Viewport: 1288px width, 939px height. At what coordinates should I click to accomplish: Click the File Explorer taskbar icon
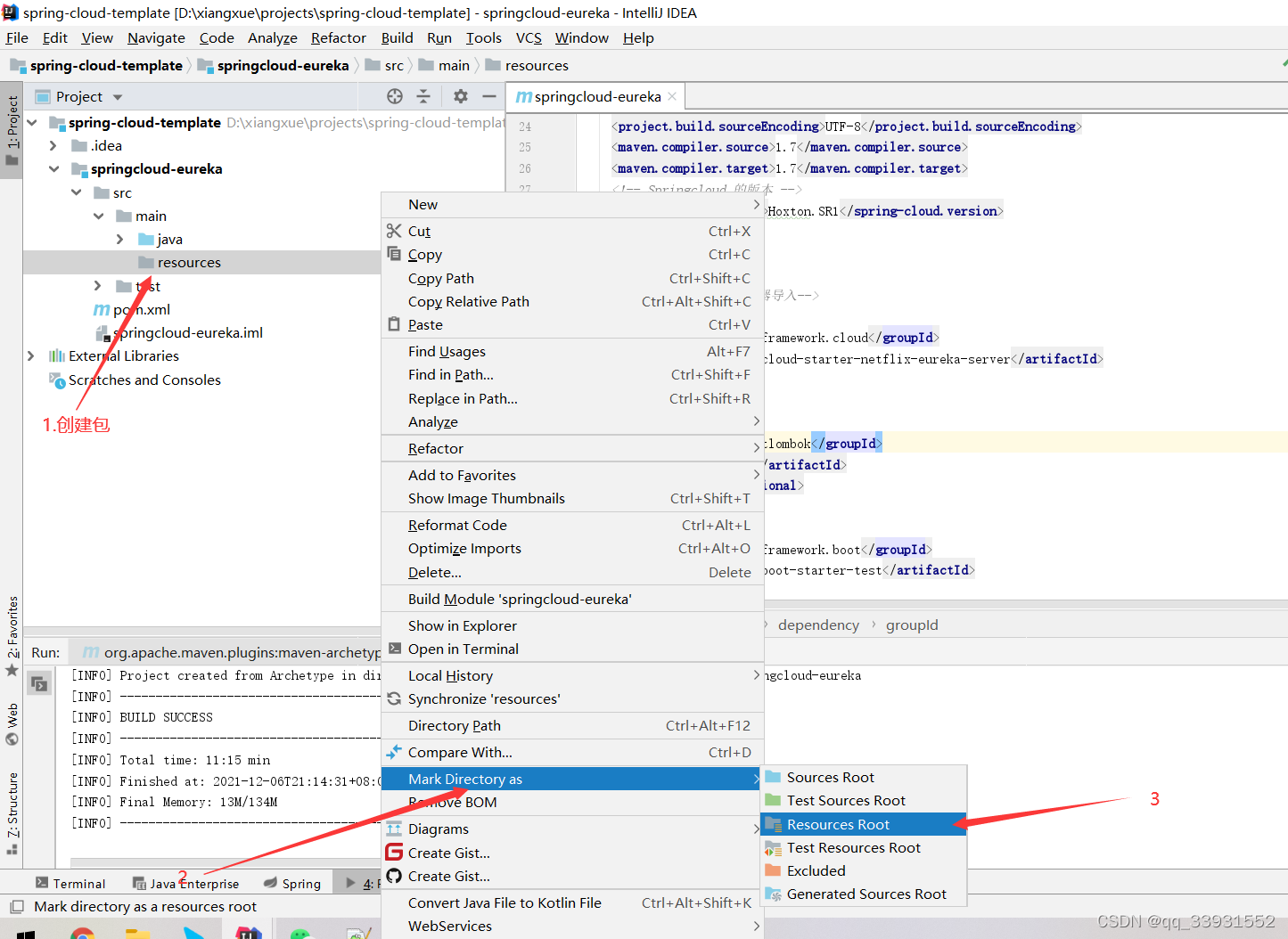click(x=137, y=932)
